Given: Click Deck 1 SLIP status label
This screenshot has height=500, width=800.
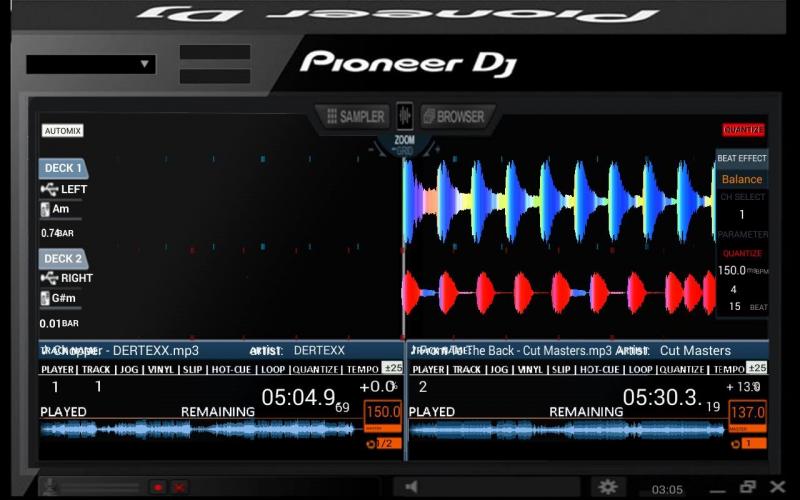Looking at the screenshot, I should (x=192, y=369).
